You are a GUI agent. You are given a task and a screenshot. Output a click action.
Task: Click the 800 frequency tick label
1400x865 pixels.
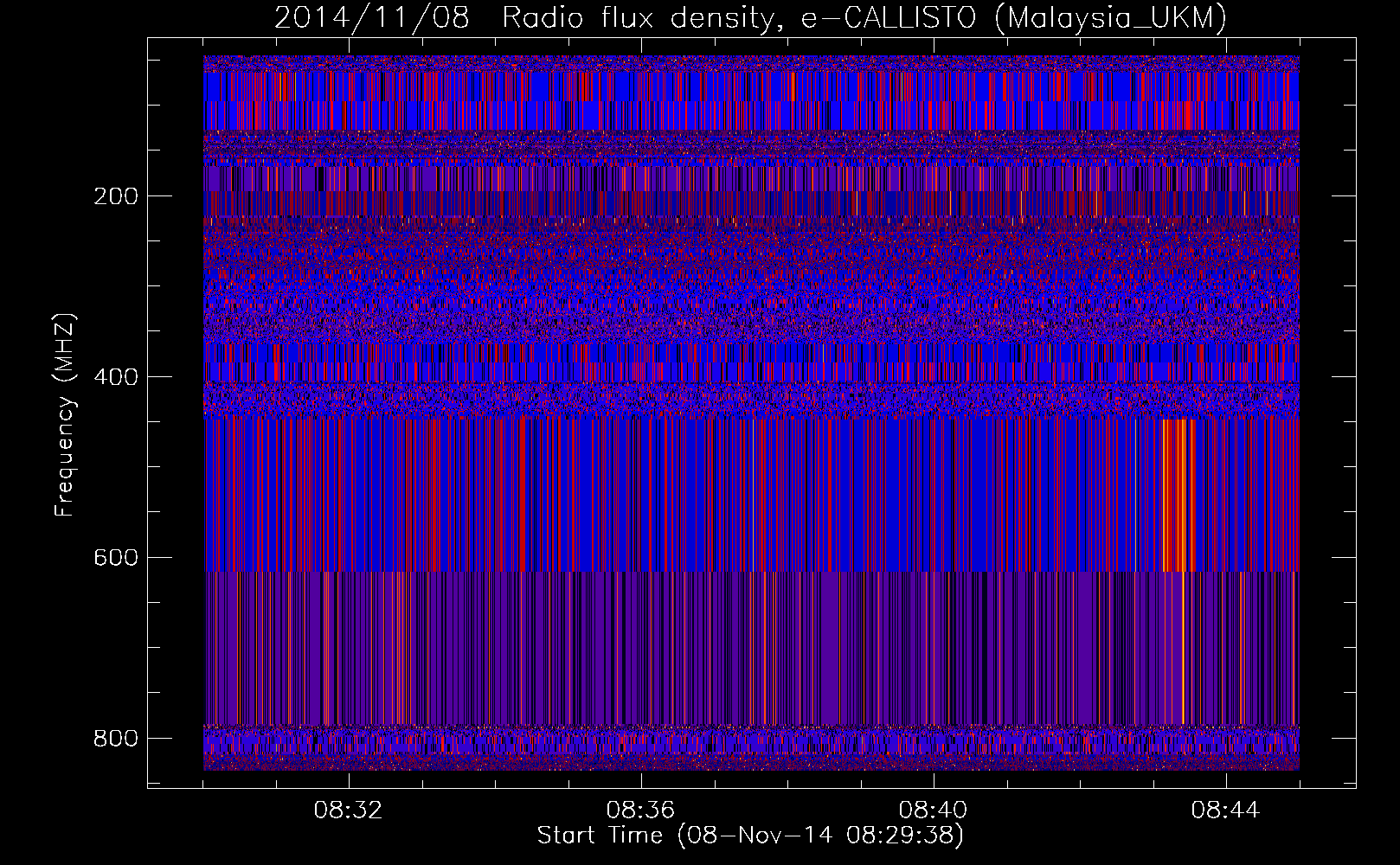[116, 739]
